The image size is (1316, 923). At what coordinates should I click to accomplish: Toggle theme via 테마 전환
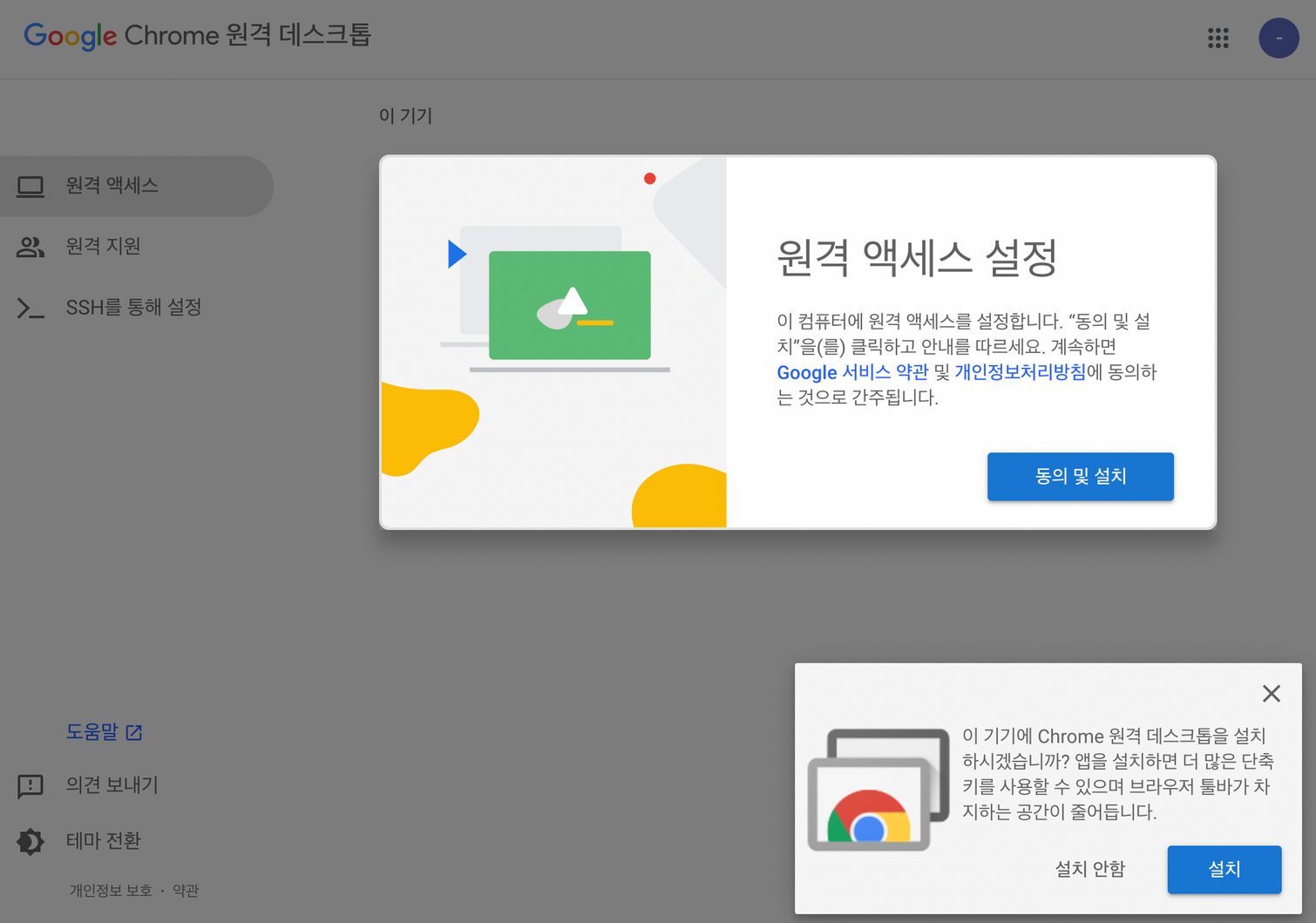point(103,841)
